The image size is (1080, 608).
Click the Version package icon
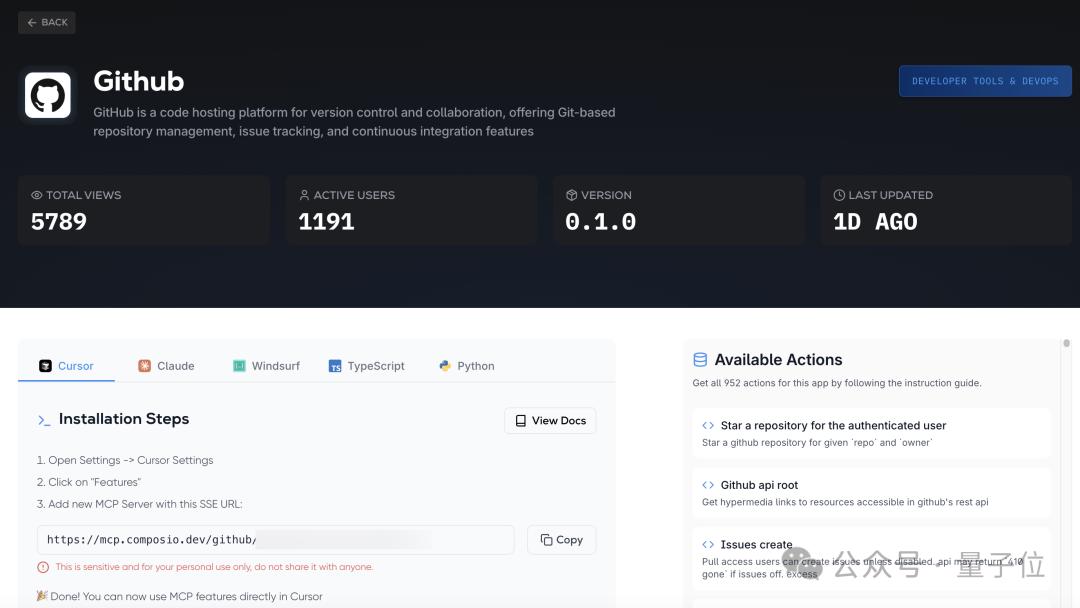point(572,195)
